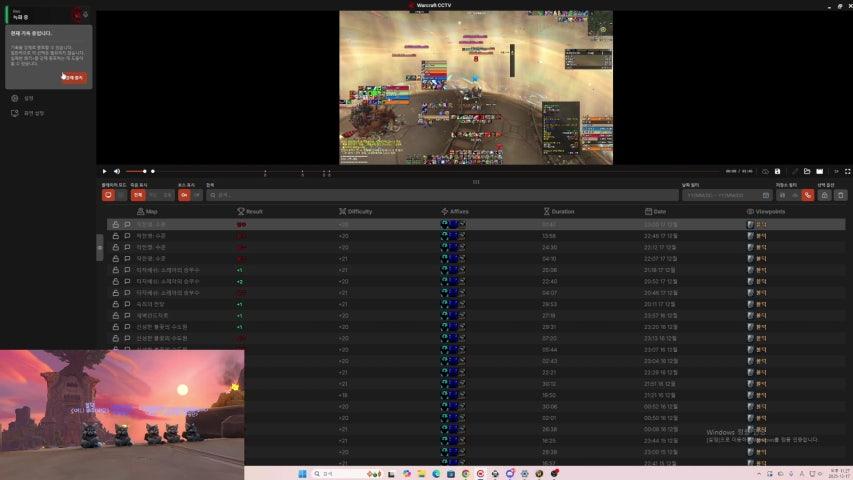Toggle the red phone filter button
853x480 pixels.
tap(807, 195)
